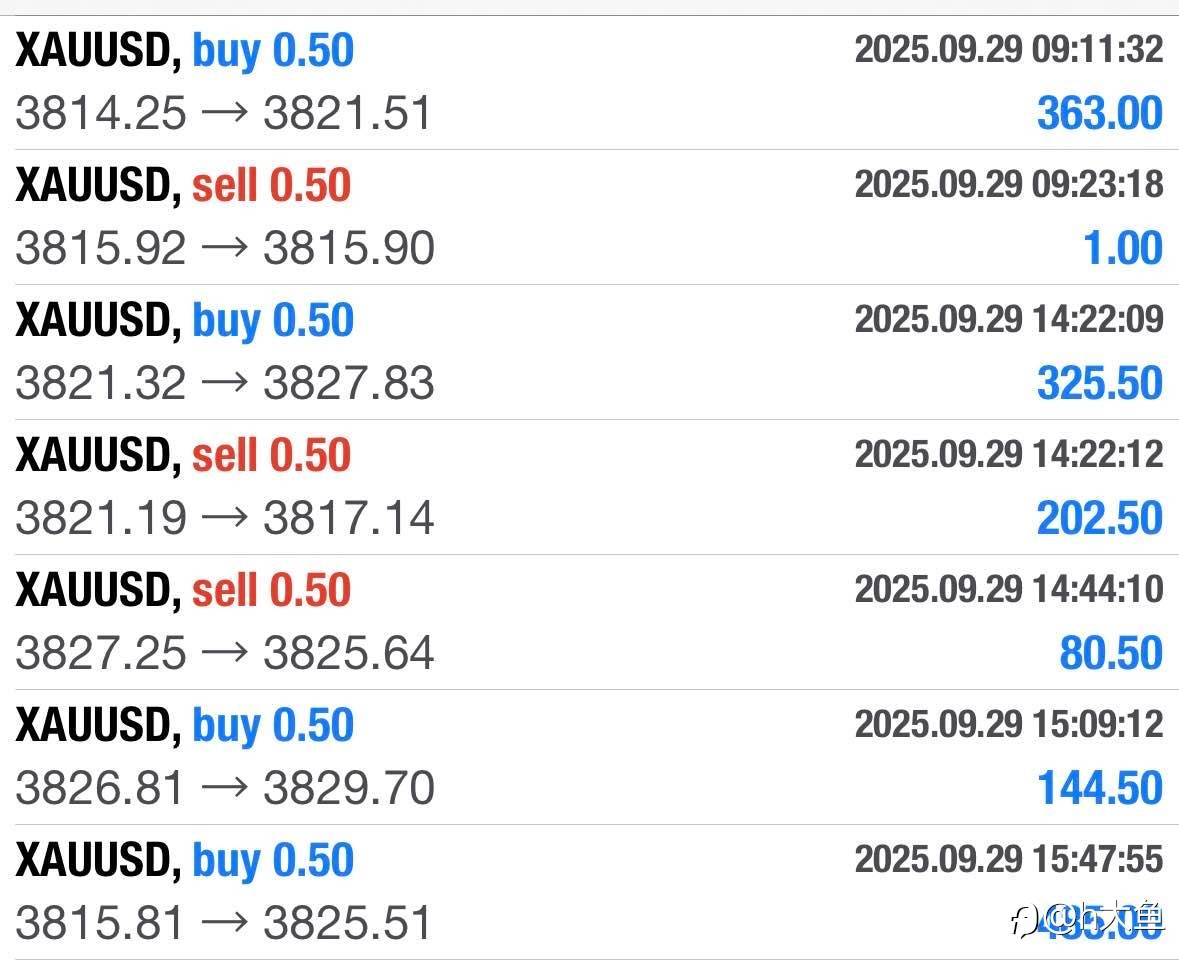This screenshot has height=973, width=1179.
Task: Click the 363.00 profit value
Action: coord(1099,113)
